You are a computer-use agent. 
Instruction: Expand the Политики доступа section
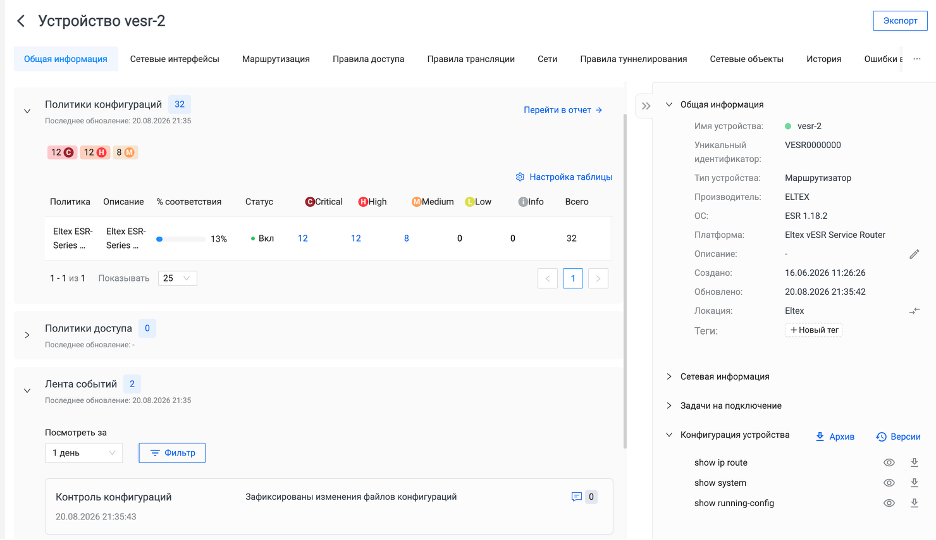pos(27,335)
